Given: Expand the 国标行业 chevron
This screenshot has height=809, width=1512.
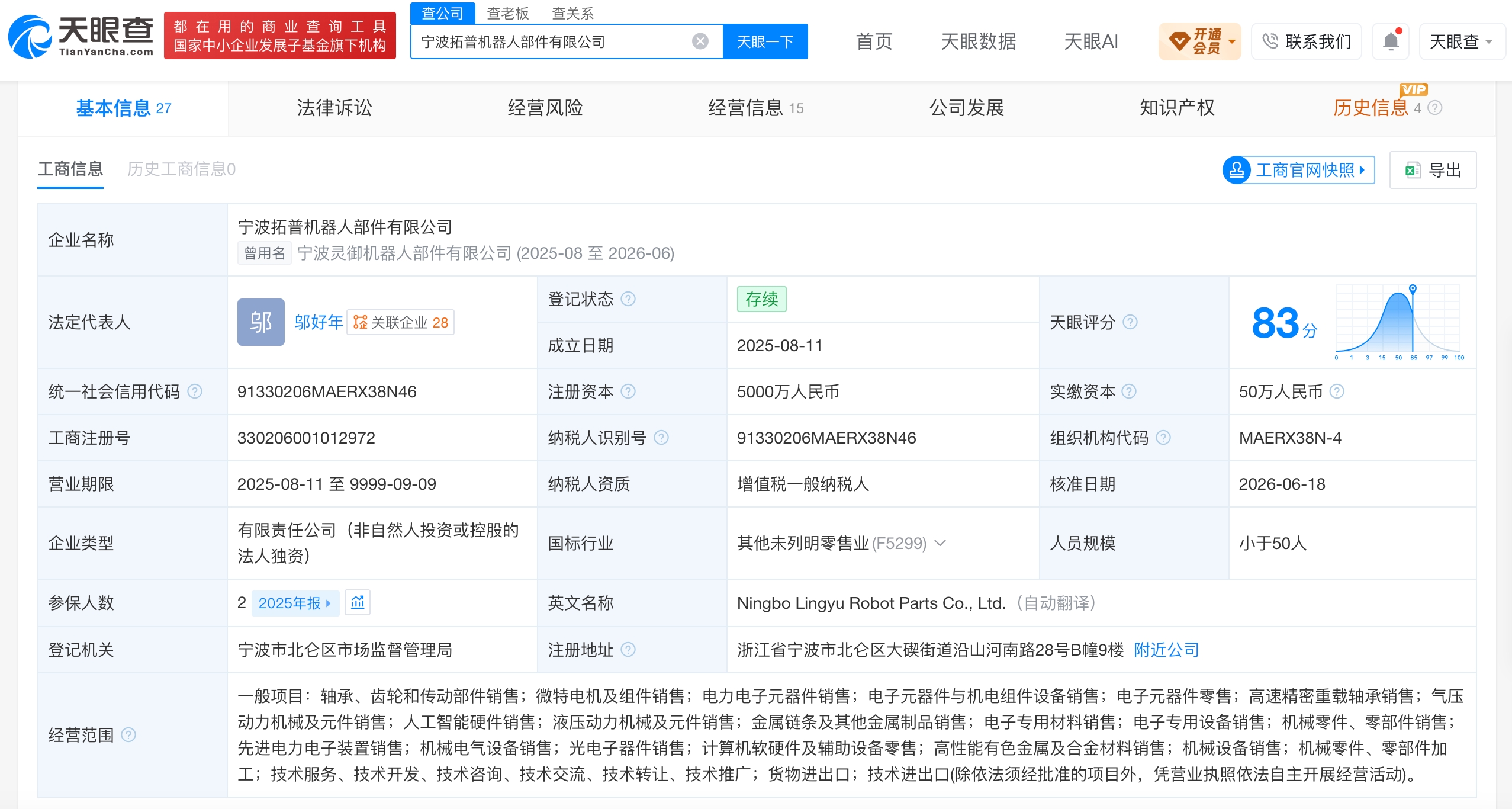Looking at the screenshot, I should (940, 543).
